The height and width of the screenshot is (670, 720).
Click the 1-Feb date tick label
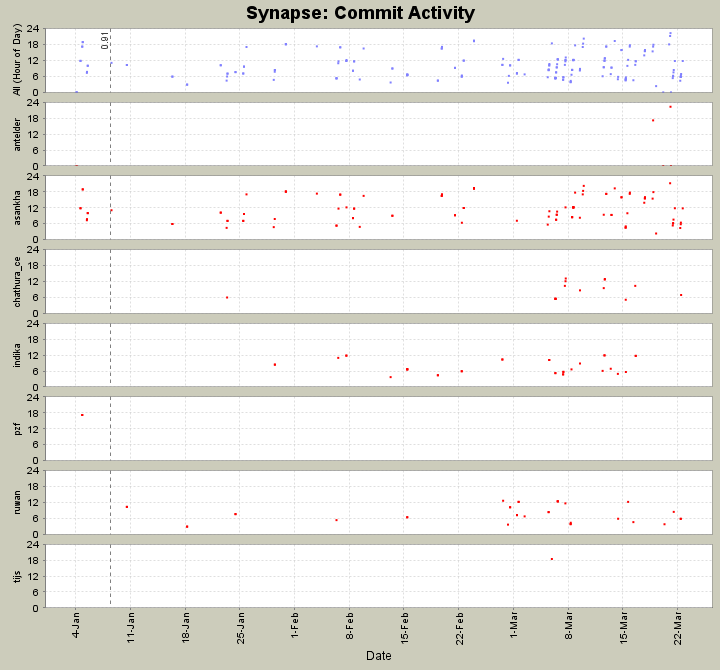tap(295, 625)
